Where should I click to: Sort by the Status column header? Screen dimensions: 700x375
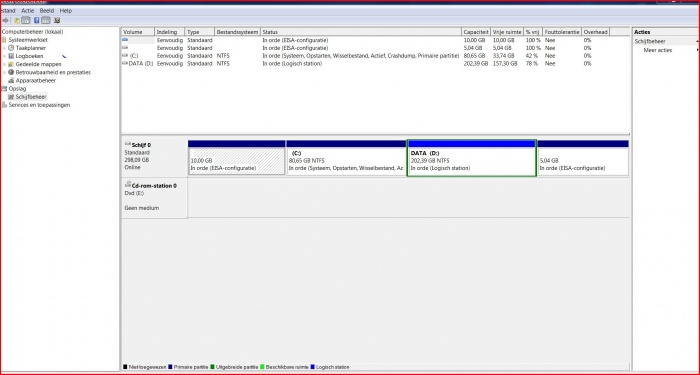coord(361,32)
